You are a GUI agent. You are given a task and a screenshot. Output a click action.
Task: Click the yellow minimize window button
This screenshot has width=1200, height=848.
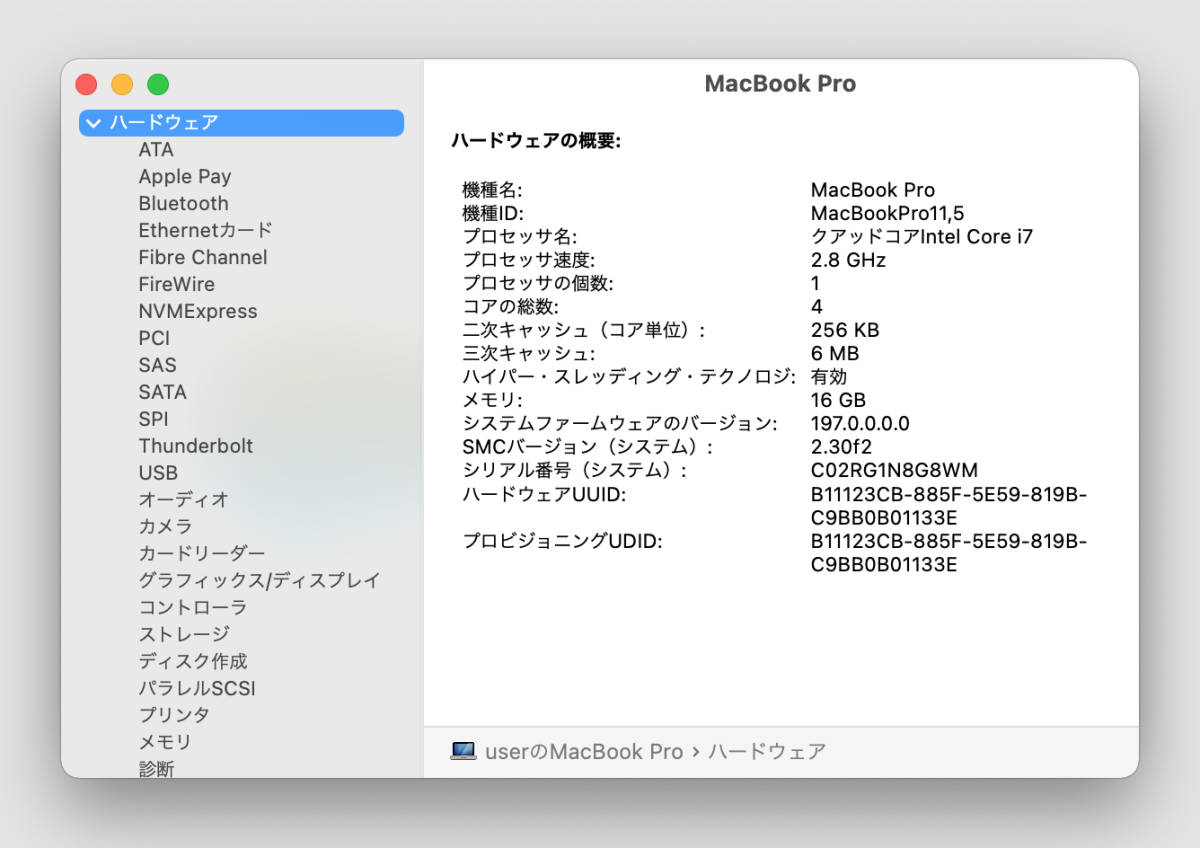[122, 85]
